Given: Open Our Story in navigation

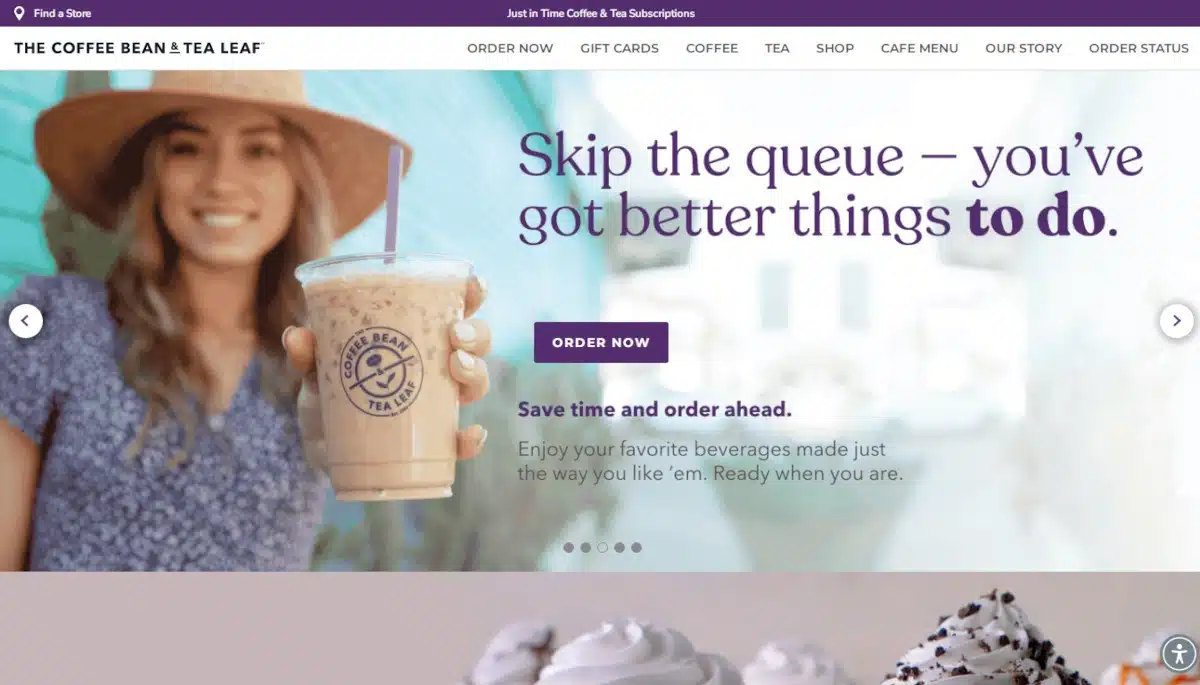Looking at the screenshot, I should tap(1023, 48).
